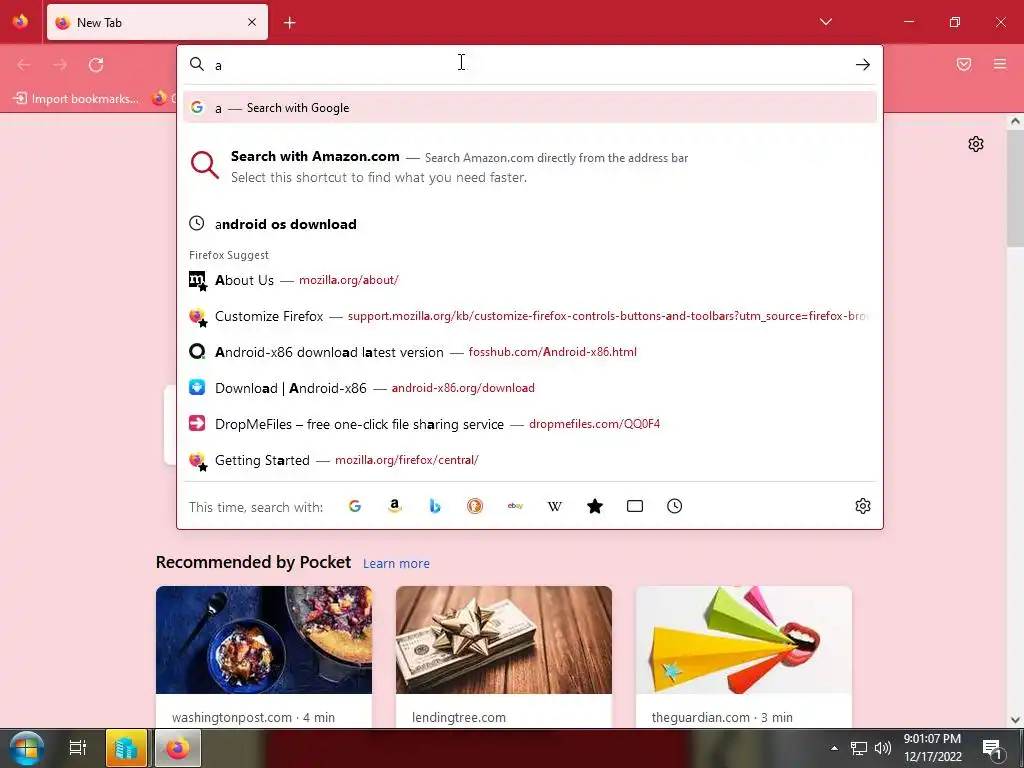This screenshot has width=1024, height=768.
Task: Open the theguardian.com paper-plane story thumbnail
Action: pyautogui.click(x=744, y=640)
